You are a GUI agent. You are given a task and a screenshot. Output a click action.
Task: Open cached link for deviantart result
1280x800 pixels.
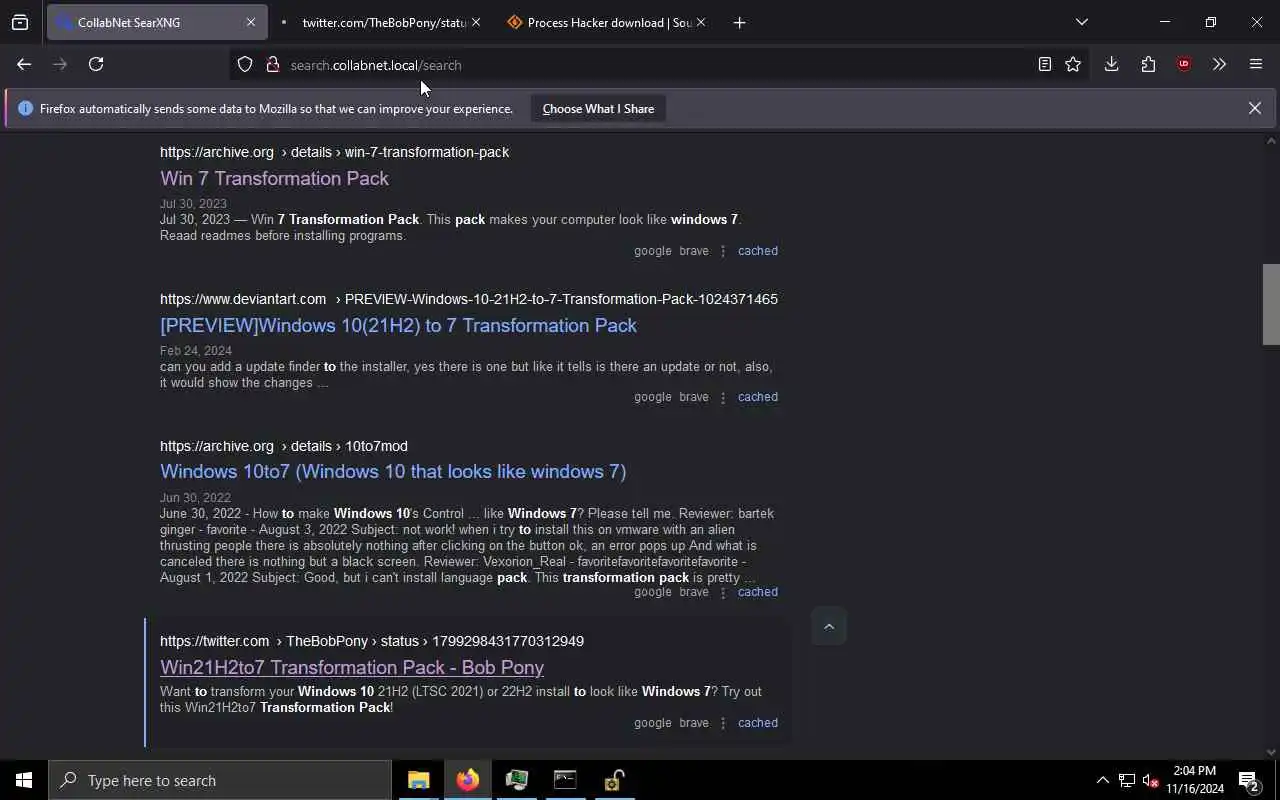tap(757, 397)
